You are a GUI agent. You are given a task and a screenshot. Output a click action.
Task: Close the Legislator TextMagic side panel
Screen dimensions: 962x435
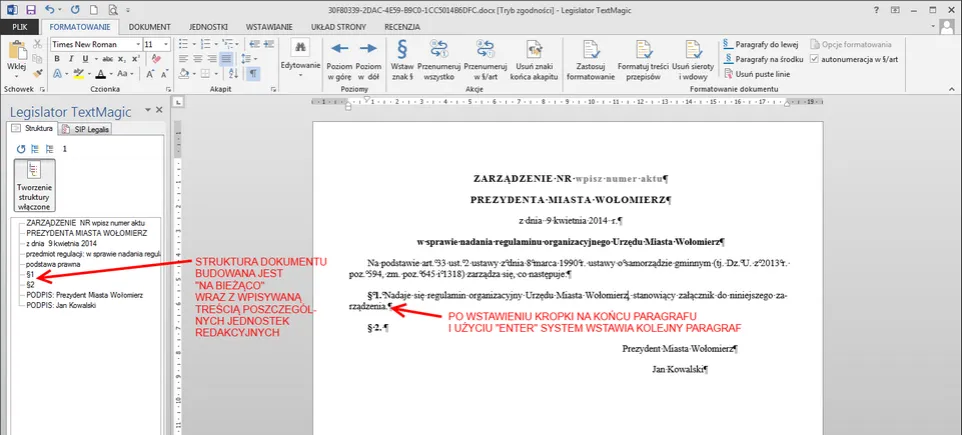160,110
